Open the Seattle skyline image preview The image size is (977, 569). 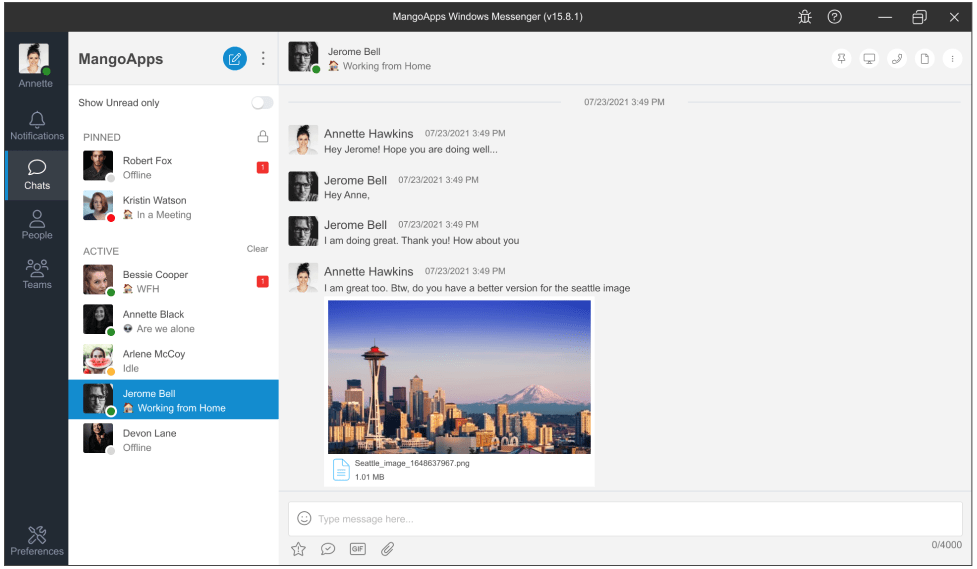[459, 377]
